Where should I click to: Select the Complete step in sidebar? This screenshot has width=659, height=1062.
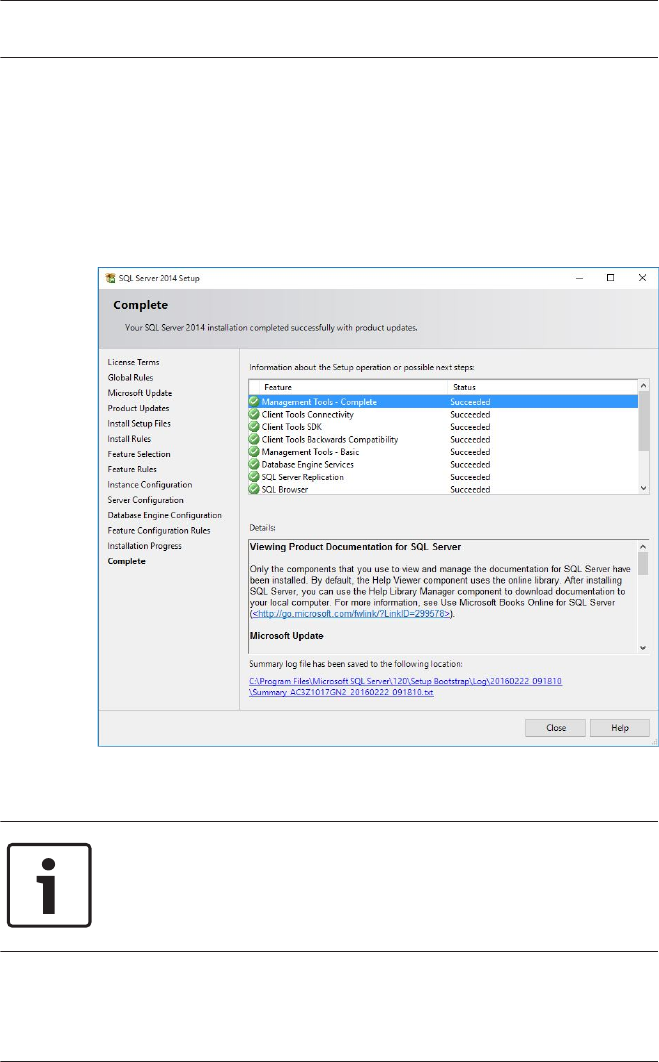(127, 561)
